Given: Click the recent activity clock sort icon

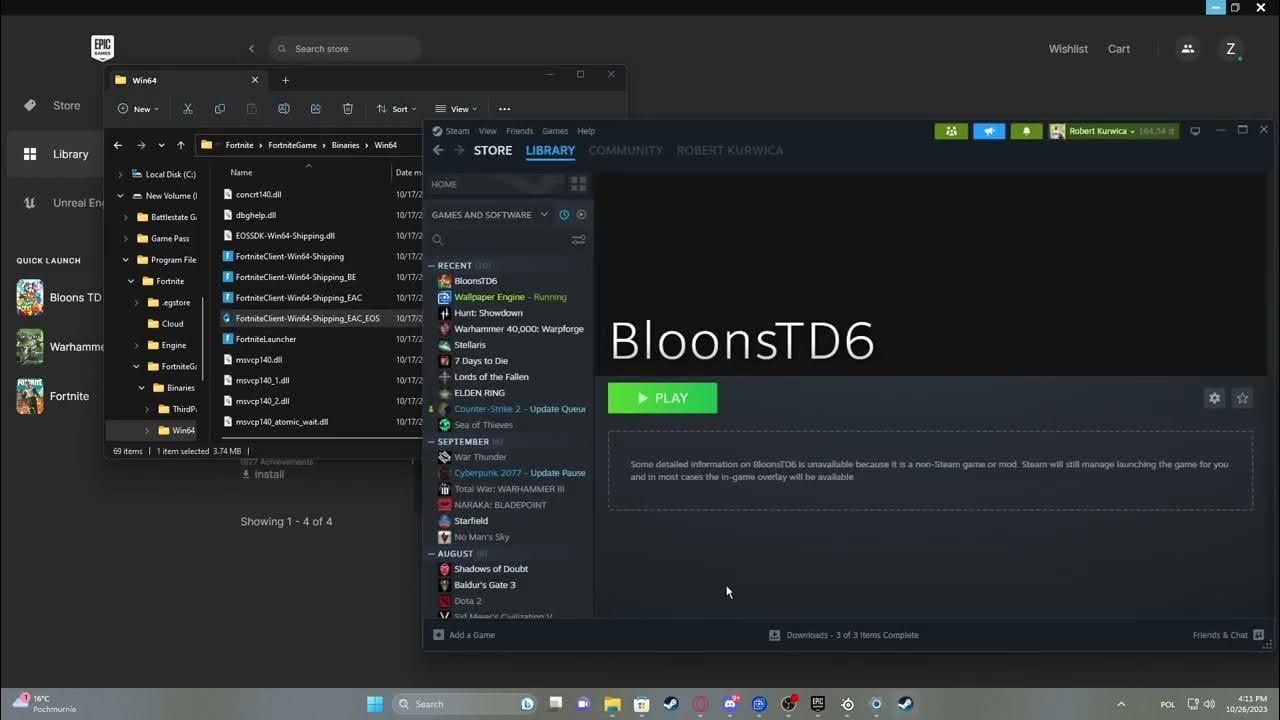Looking at the screenshot, I should click(564, 214).
